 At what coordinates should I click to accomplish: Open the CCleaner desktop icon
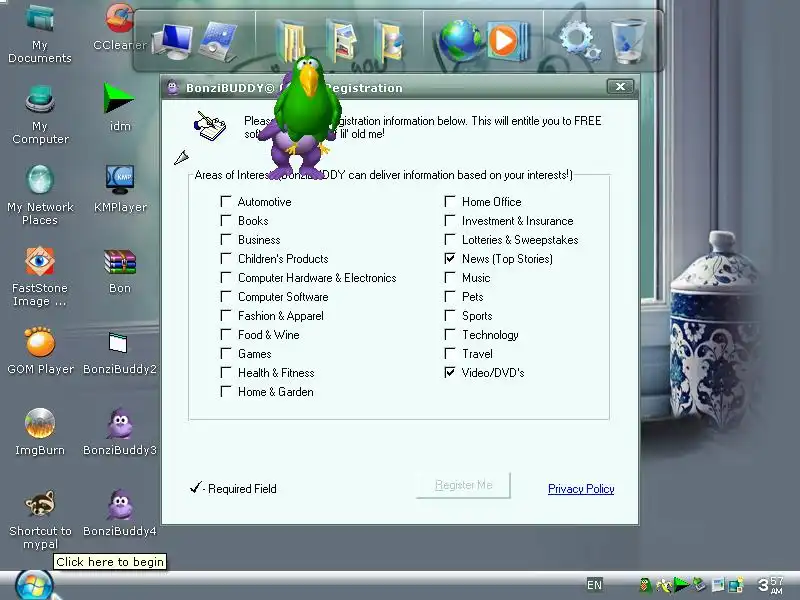[x=119, y=28]
